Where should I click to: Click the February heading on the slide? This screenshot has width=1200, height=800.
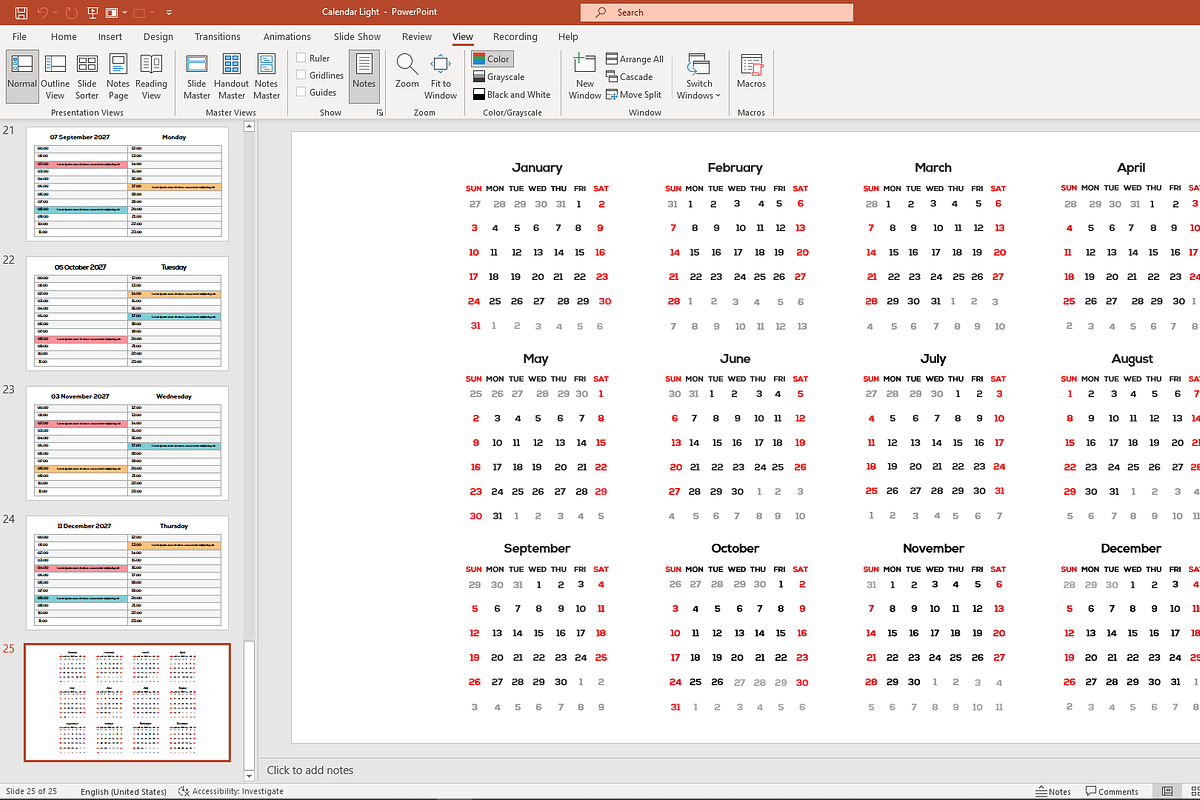pyautogui.click(x=735, y=168)
